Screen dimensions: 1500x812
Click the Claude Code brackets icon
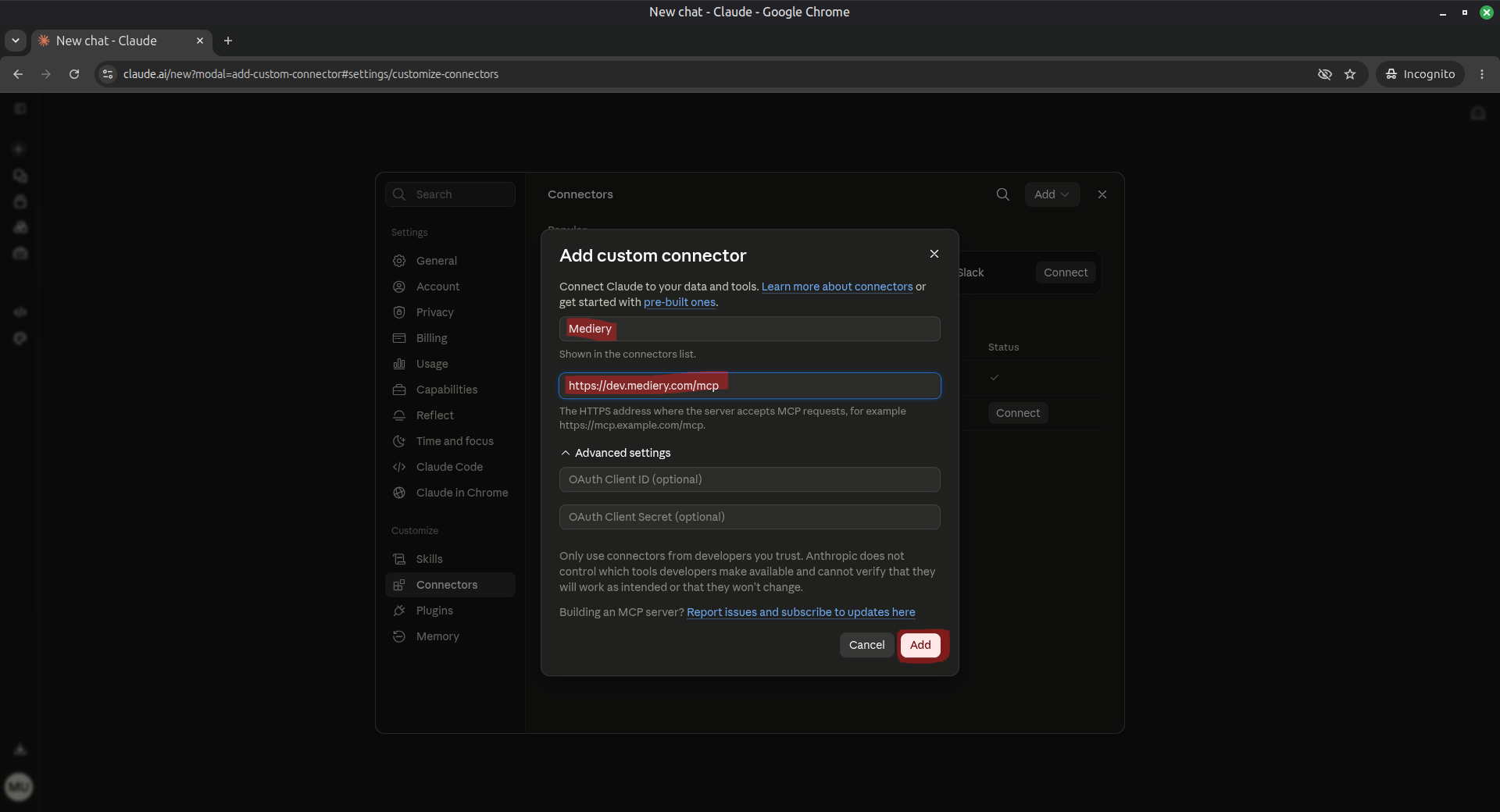(x=399, y=467)
